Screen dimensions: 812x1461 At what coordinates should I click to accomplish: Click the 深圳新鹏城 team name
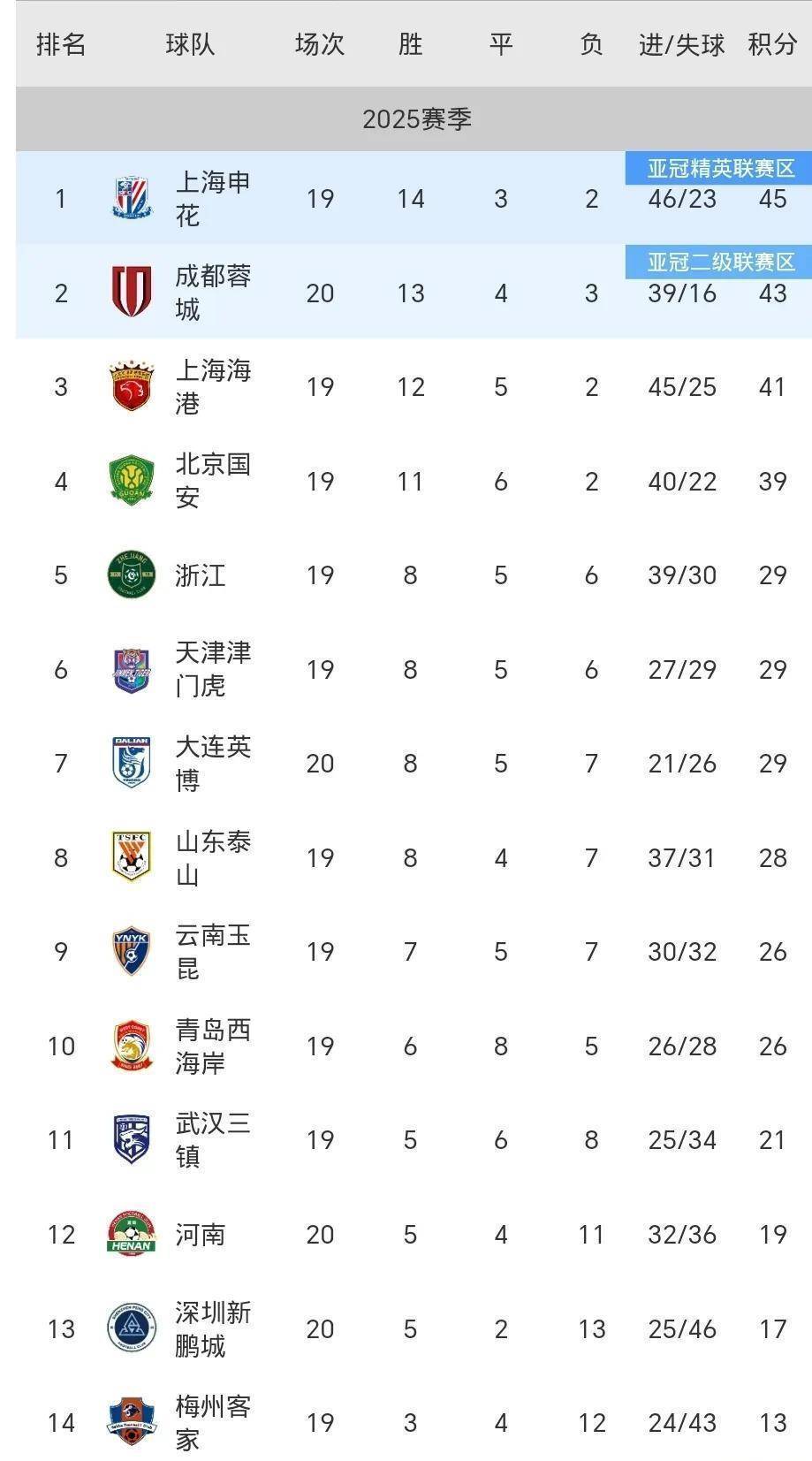[213, 1328]
